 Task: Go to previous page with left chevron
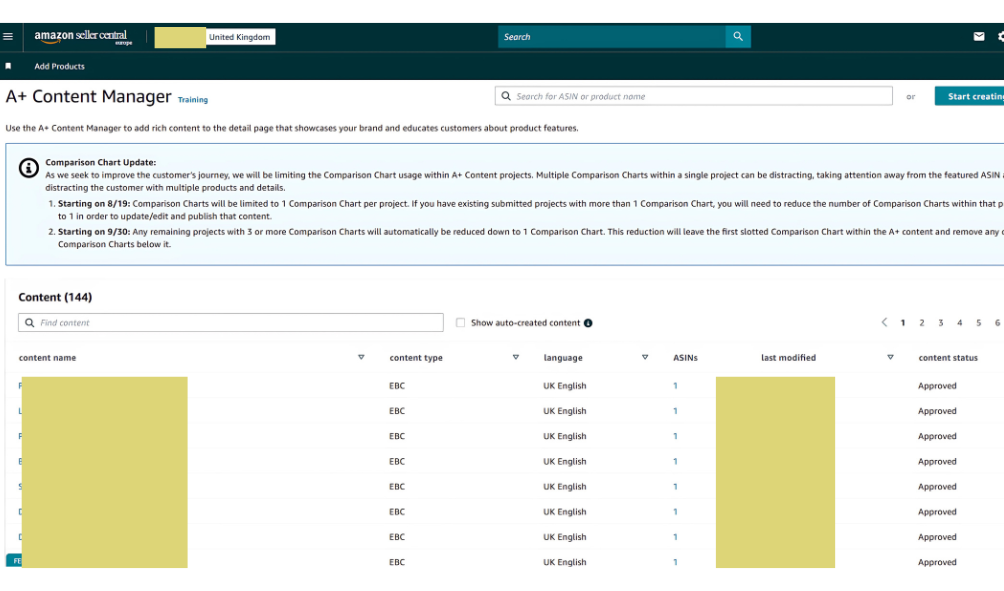[884, 322]
